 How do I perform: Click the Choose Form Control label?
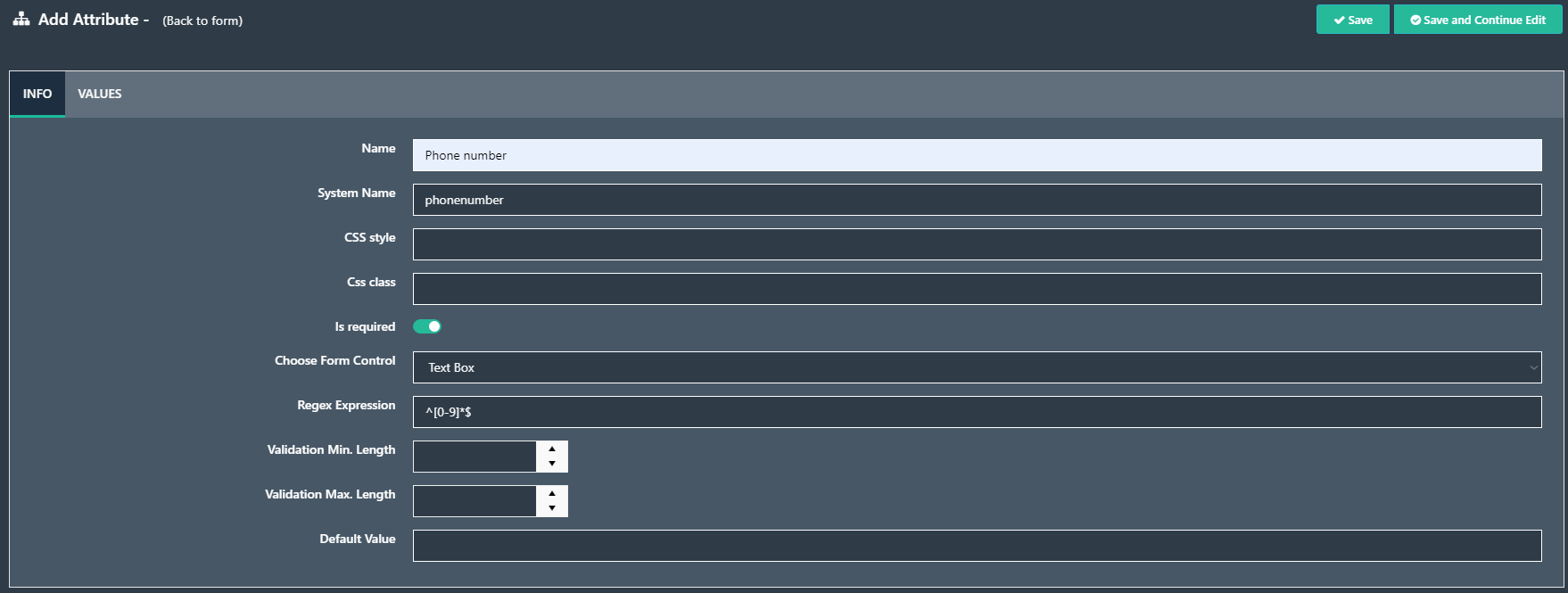tap(334, 360)
